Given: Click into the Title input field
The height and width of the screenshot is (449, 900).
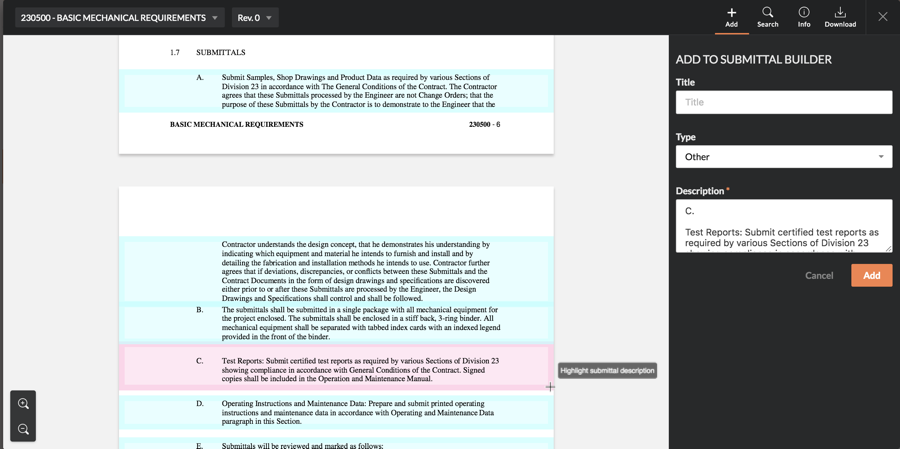Looking at the screenshot, I should (783, 102).
